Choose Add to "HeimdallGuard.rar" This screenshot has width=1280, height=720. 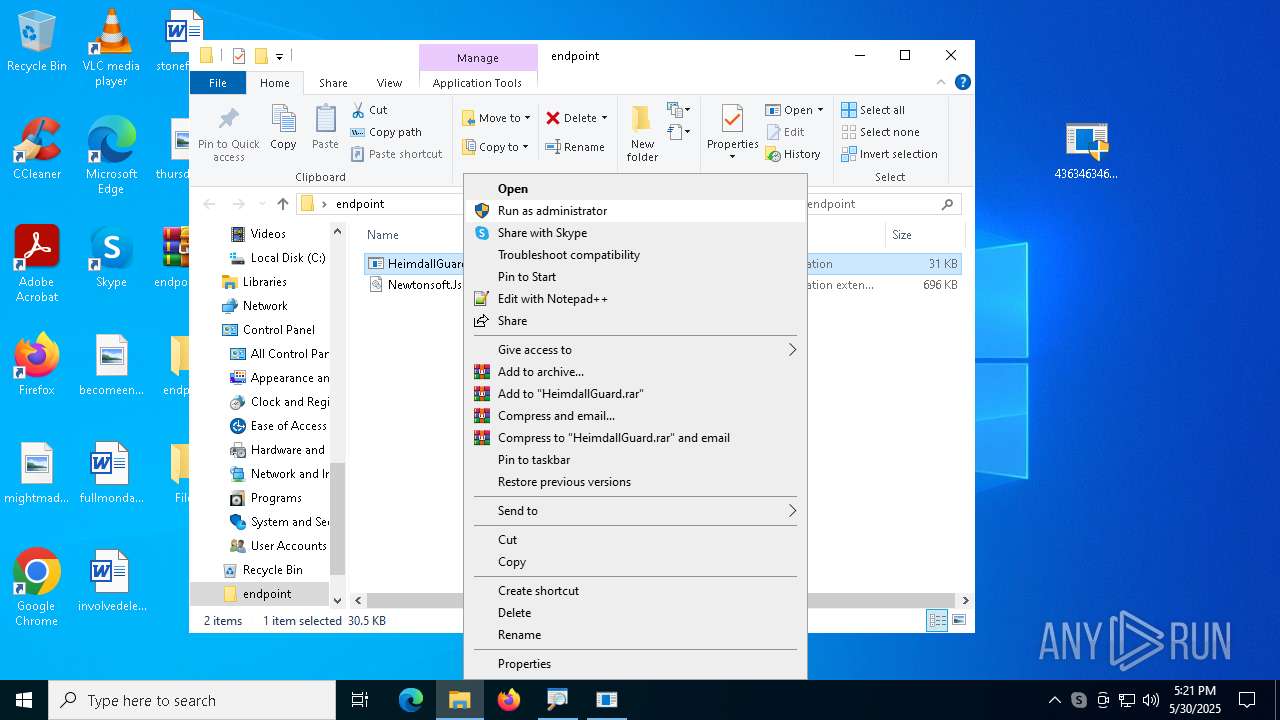[636, 394]
